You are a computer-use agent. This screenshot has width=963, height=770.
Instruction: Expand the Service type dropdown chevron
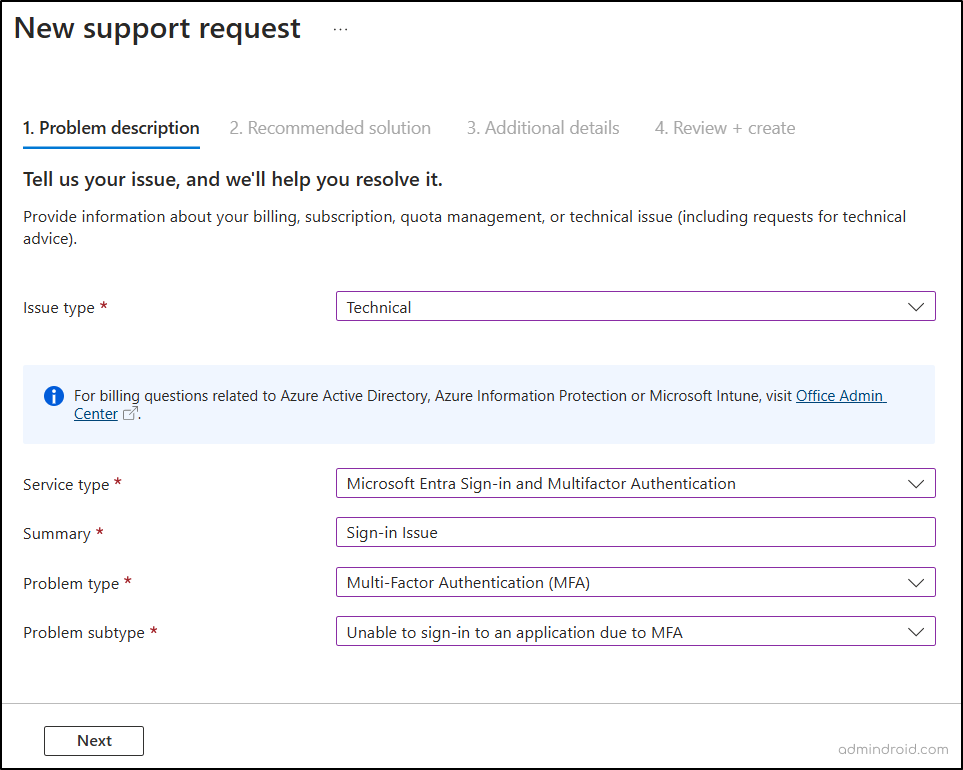(x=916, y=484)
